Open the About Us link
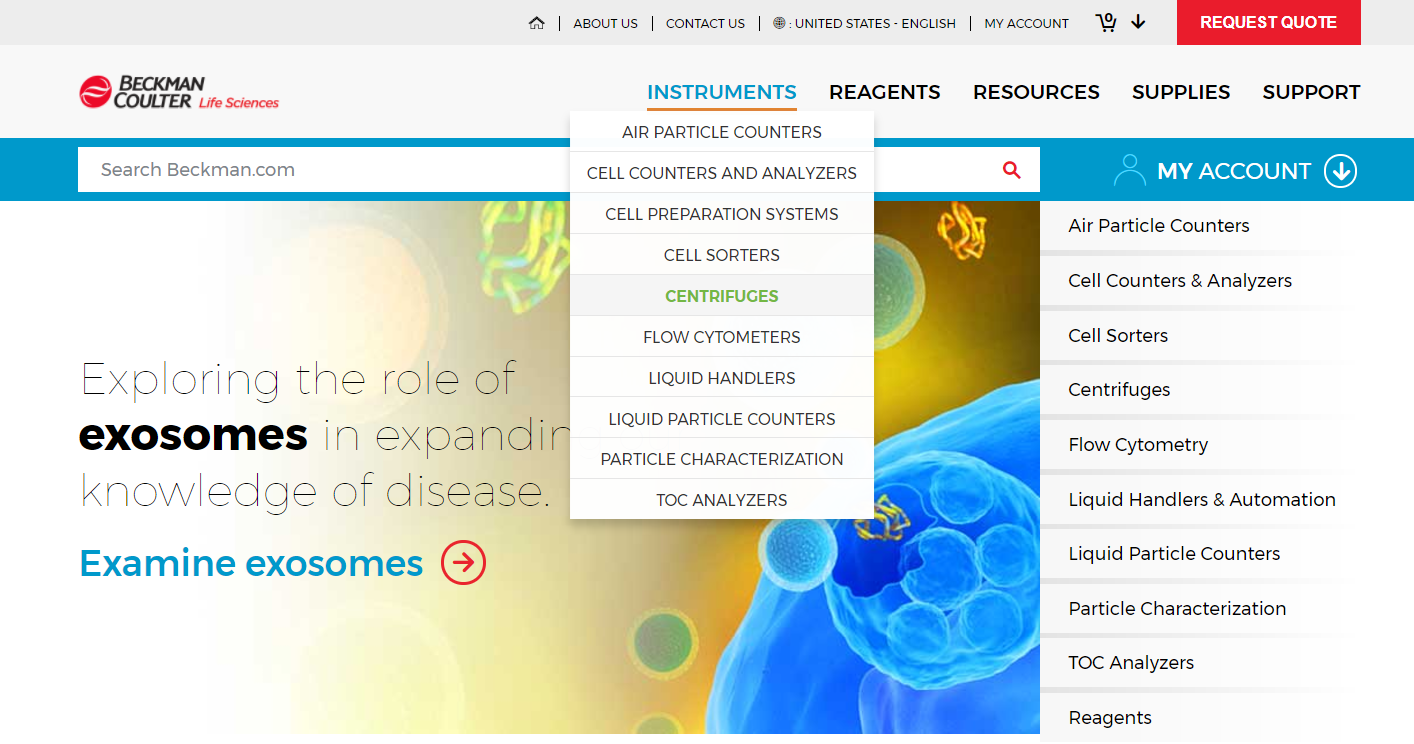The image size is (1414, 744). (x=605, y=23)
